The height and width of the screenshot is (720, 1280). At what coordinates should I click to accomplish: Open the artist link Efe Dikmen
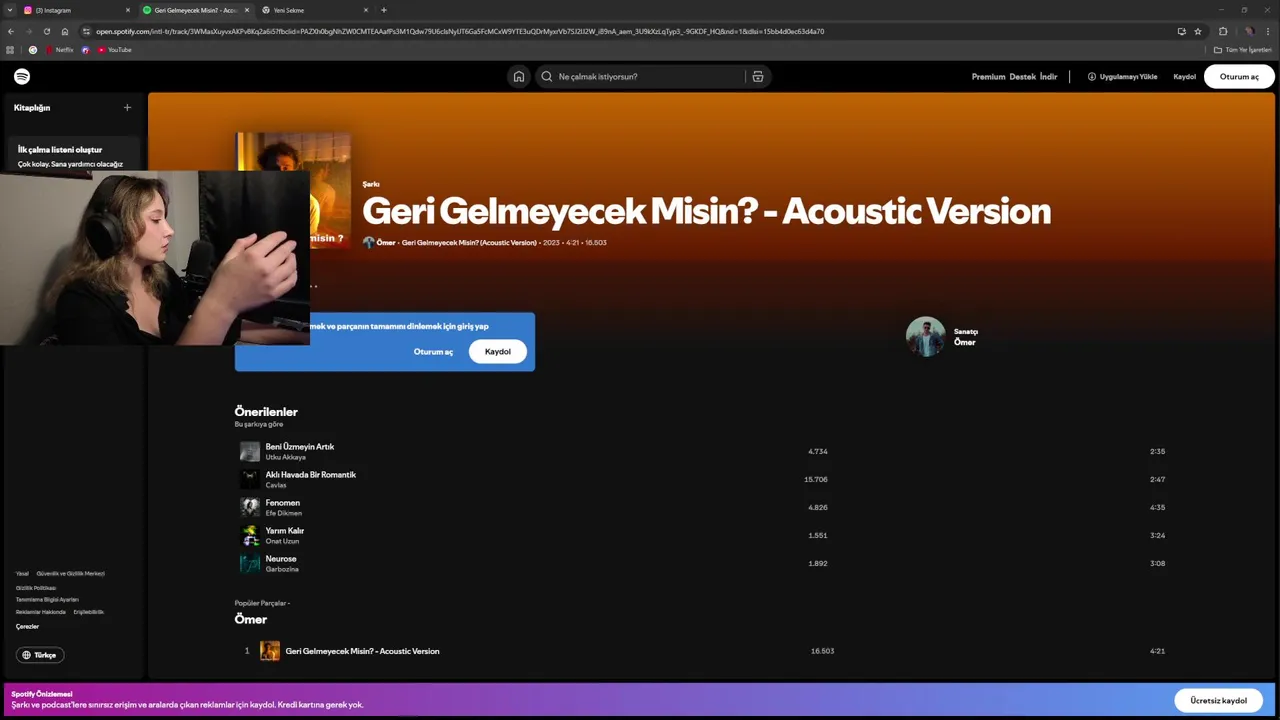coord(284,513)
